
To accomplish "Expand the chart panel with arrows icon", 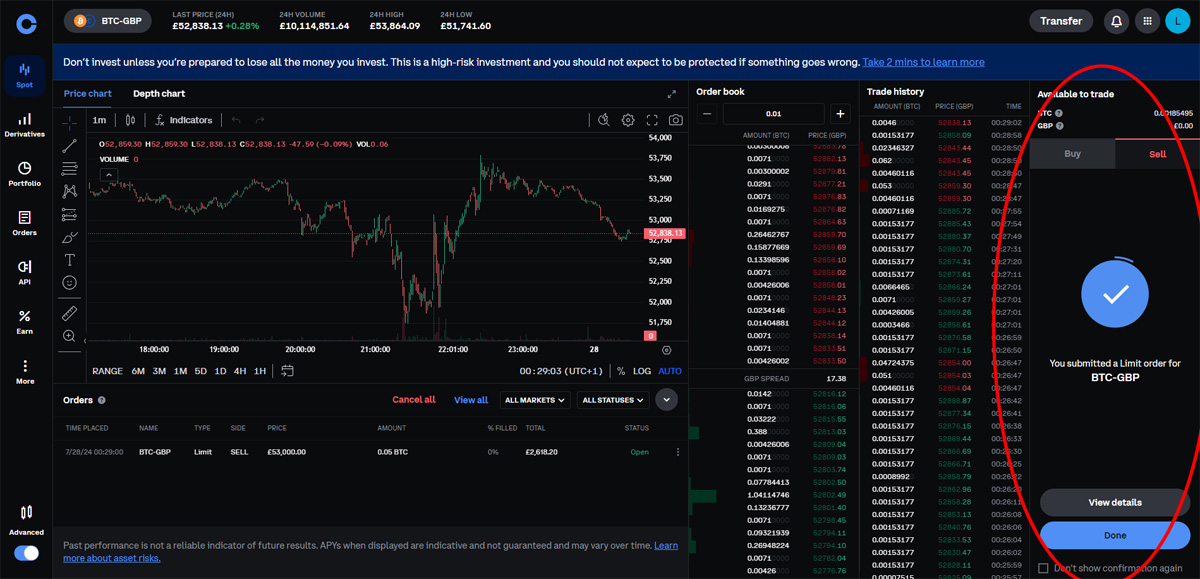I will pyautogui.click(x=672, y=94).
